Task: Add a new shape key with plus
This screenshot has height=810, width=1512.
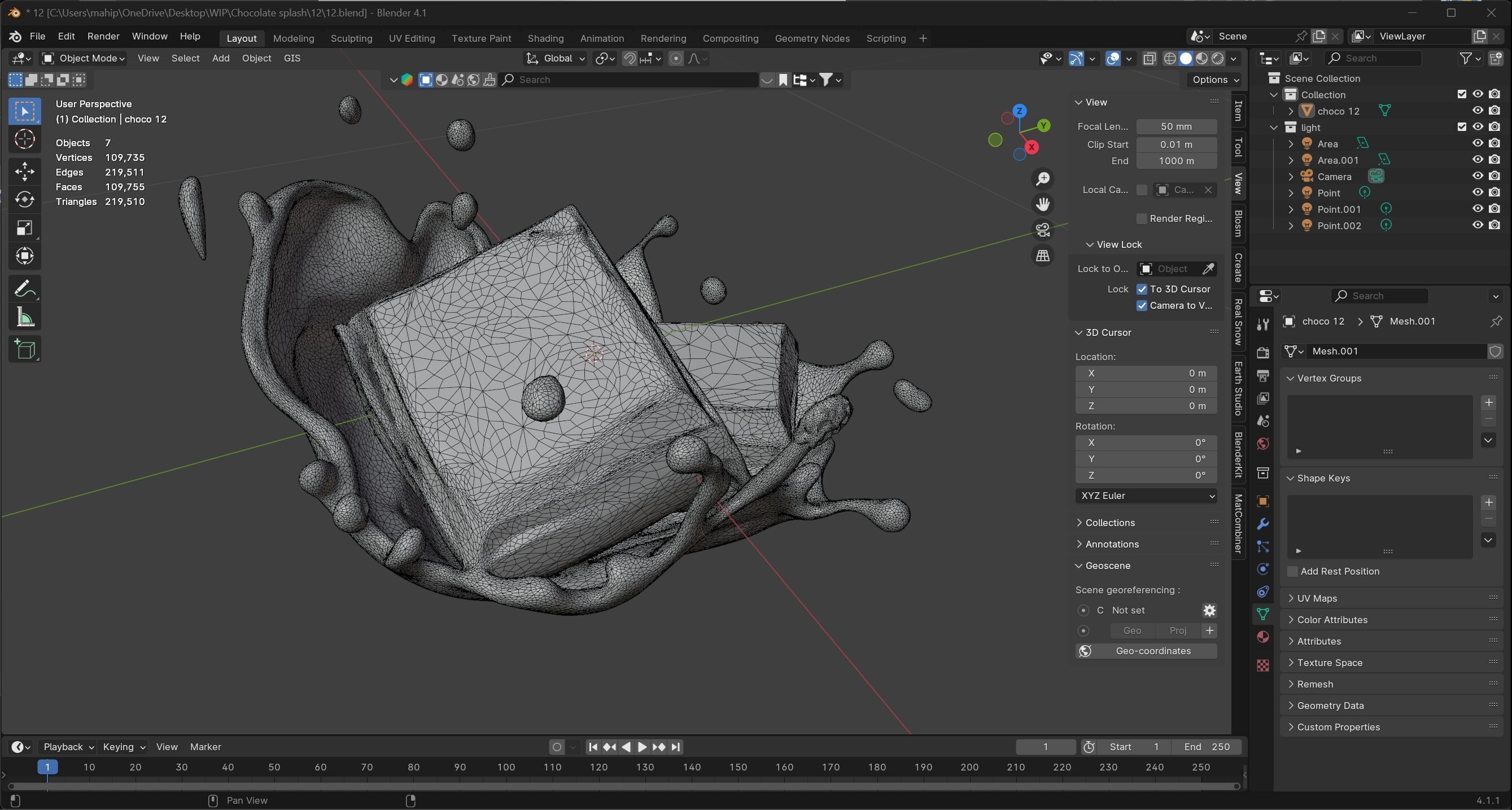Action: pyautogui.click(x=1488, y=502)
